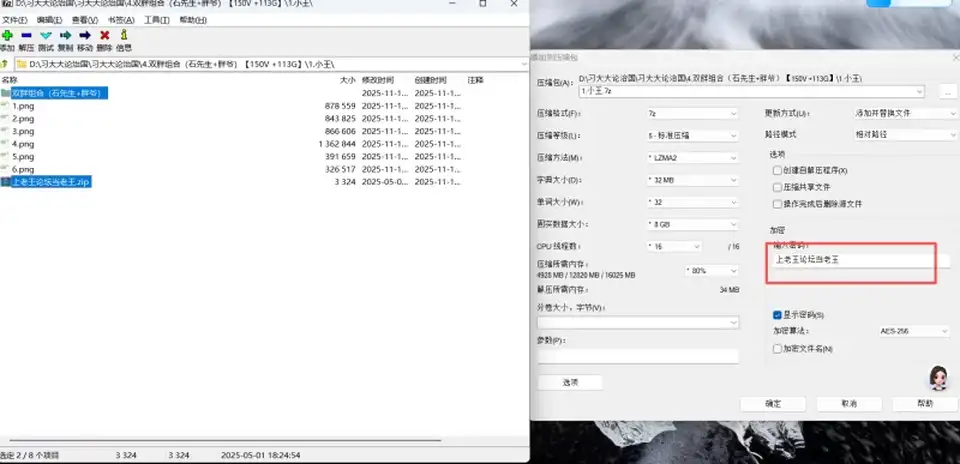Click the 帮助 (Help) button in dialog
This screenshot has height=464, width=960.
click(925, 404)
